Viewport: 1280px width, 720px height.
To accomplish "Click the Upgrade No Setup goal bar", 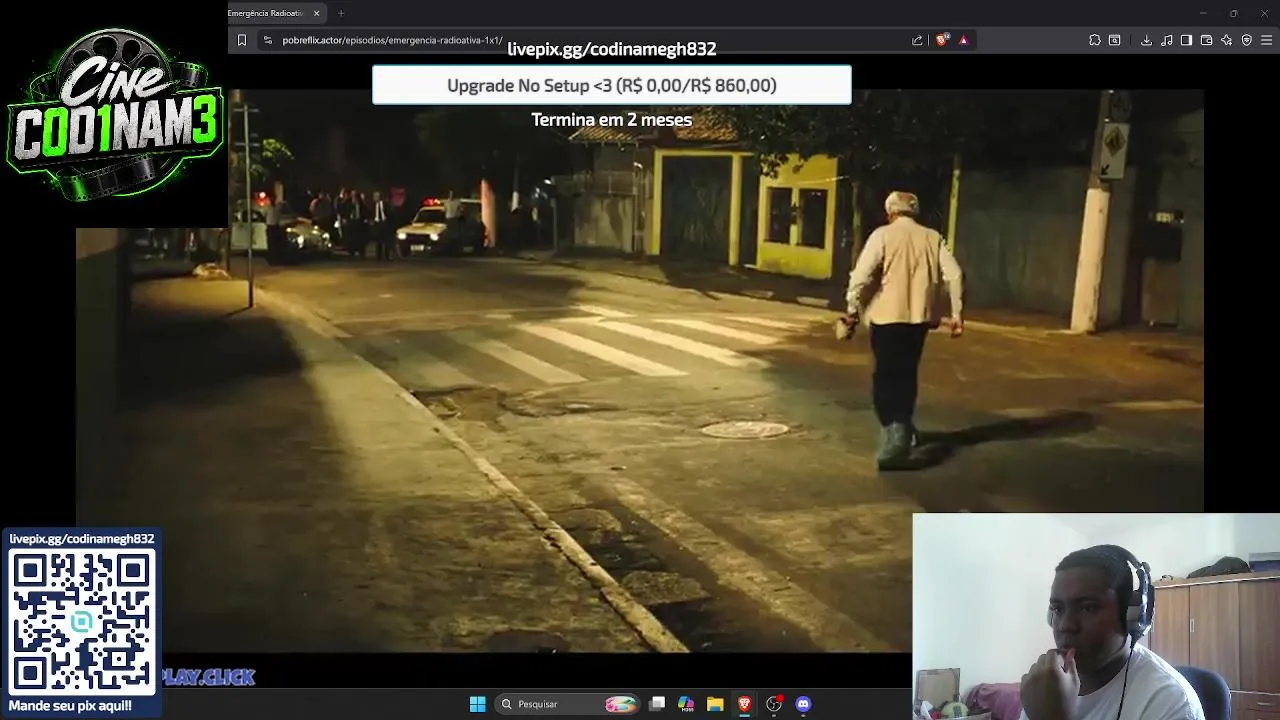I will (x=612, y=85).
